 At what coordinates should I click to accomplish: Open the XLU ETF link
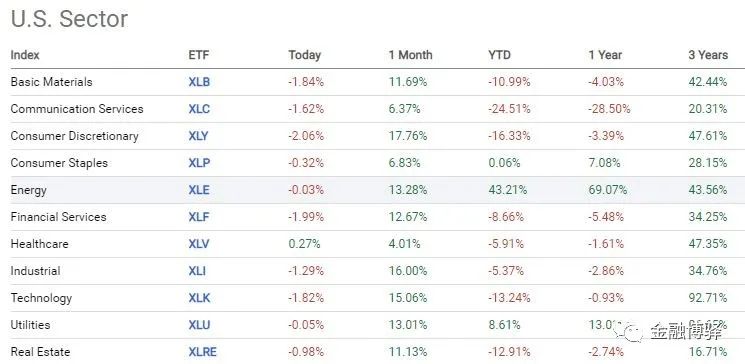click(199, 326)
